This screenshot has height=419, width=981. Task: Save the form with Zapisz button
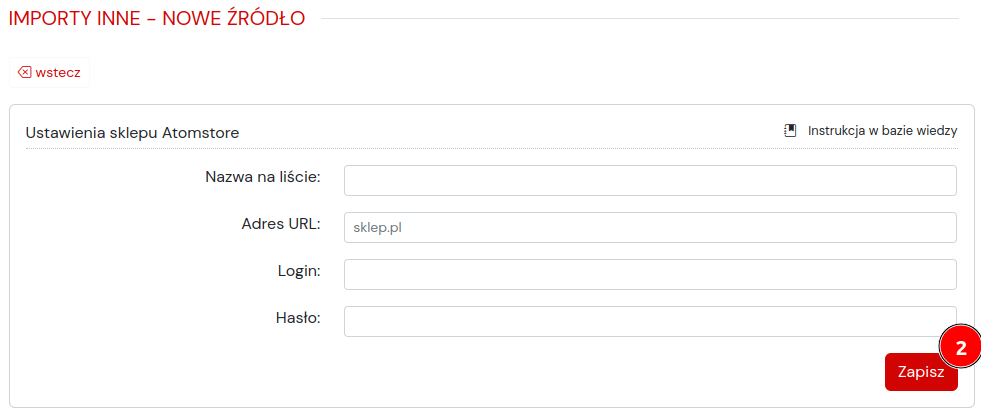[x=920, y=372]
